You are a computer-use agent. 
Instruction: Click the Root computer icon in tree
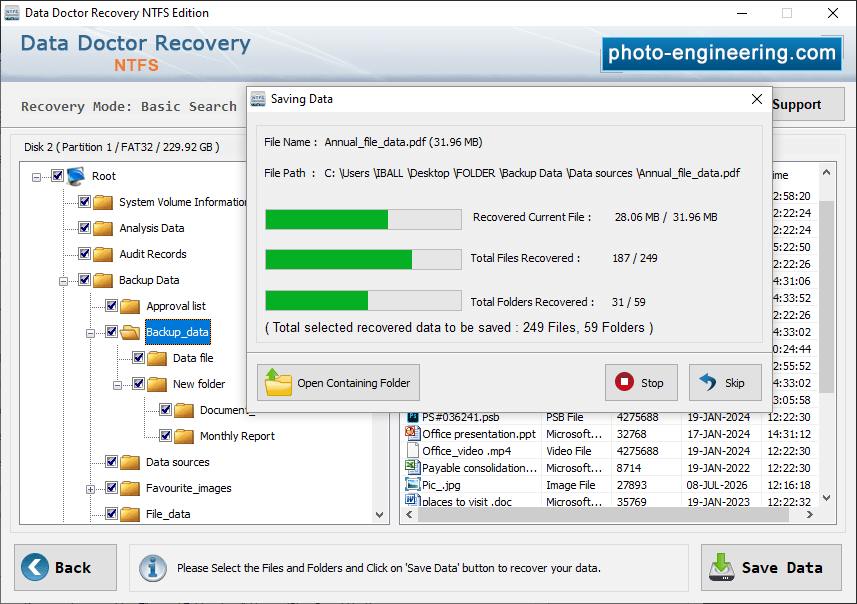[76, 176]
